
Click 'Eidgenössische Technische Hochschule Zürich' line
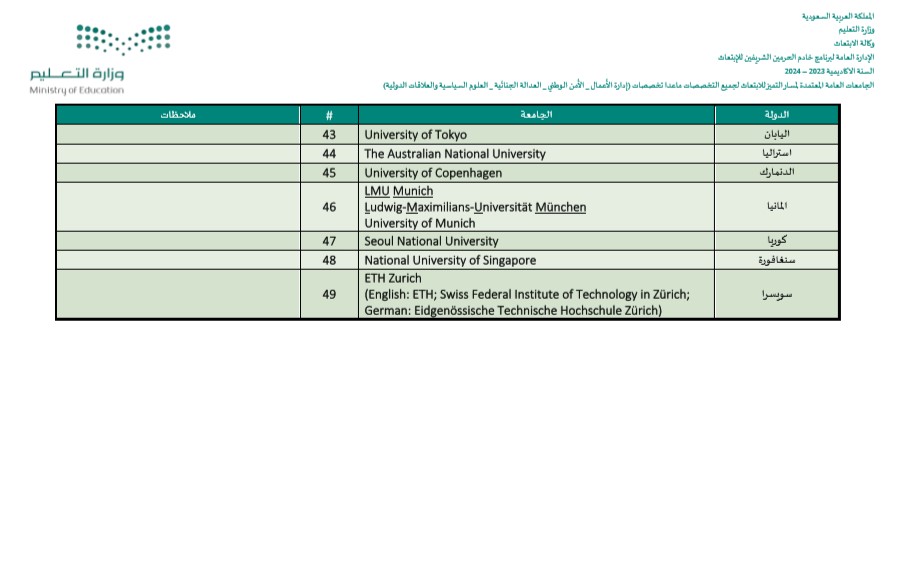coord(513,310)
